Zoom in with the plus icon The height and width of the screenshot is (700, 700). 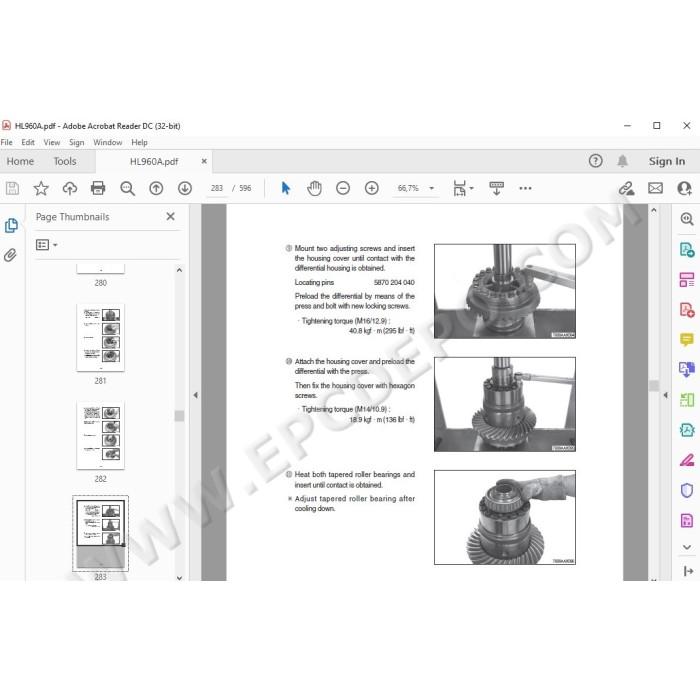coord(371,188)
